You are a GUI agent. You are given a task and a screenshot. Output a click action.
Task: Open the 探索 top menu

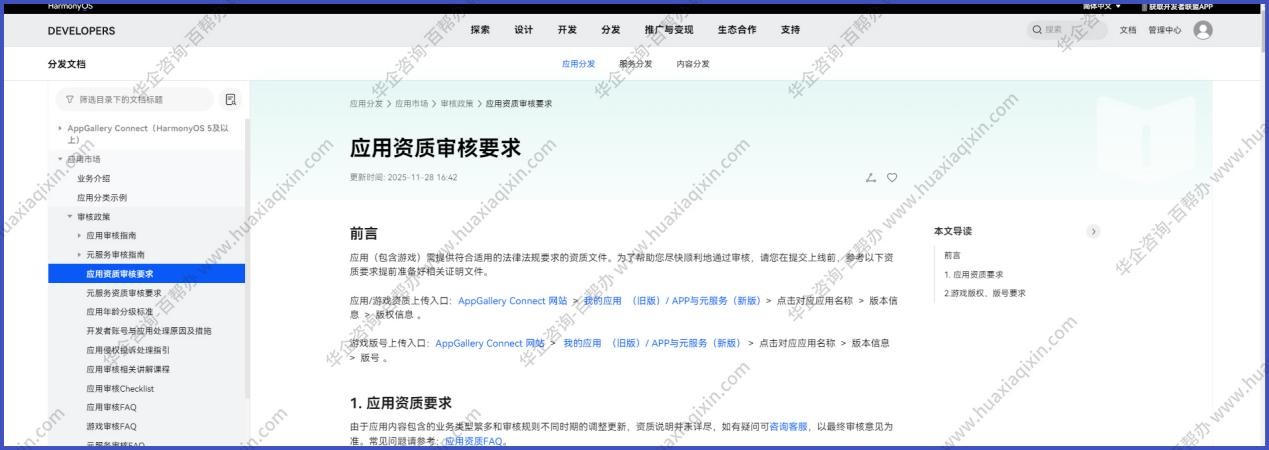pos(480,30)
